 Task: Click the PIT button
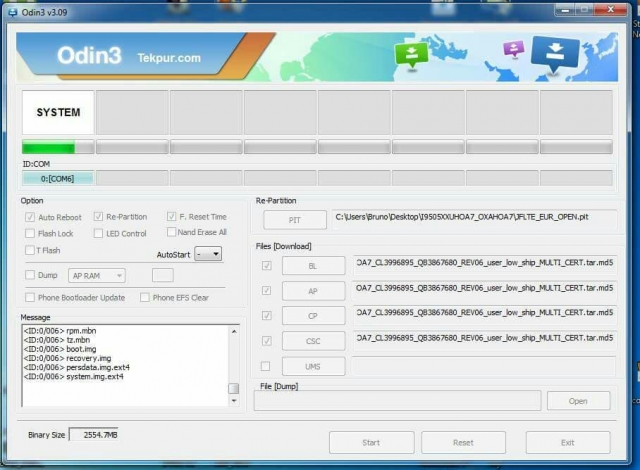click(x=295, y=220)
